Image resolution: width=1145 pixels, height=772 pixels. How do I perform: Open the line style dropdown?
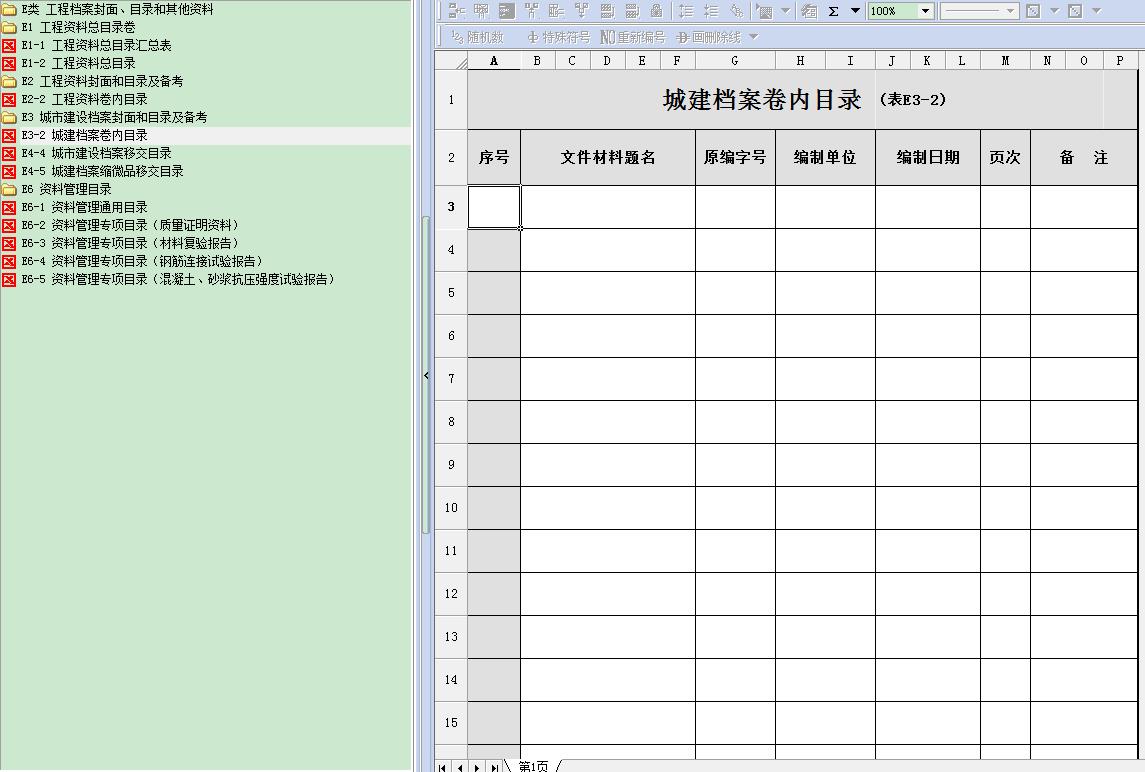pos(1010,11)
